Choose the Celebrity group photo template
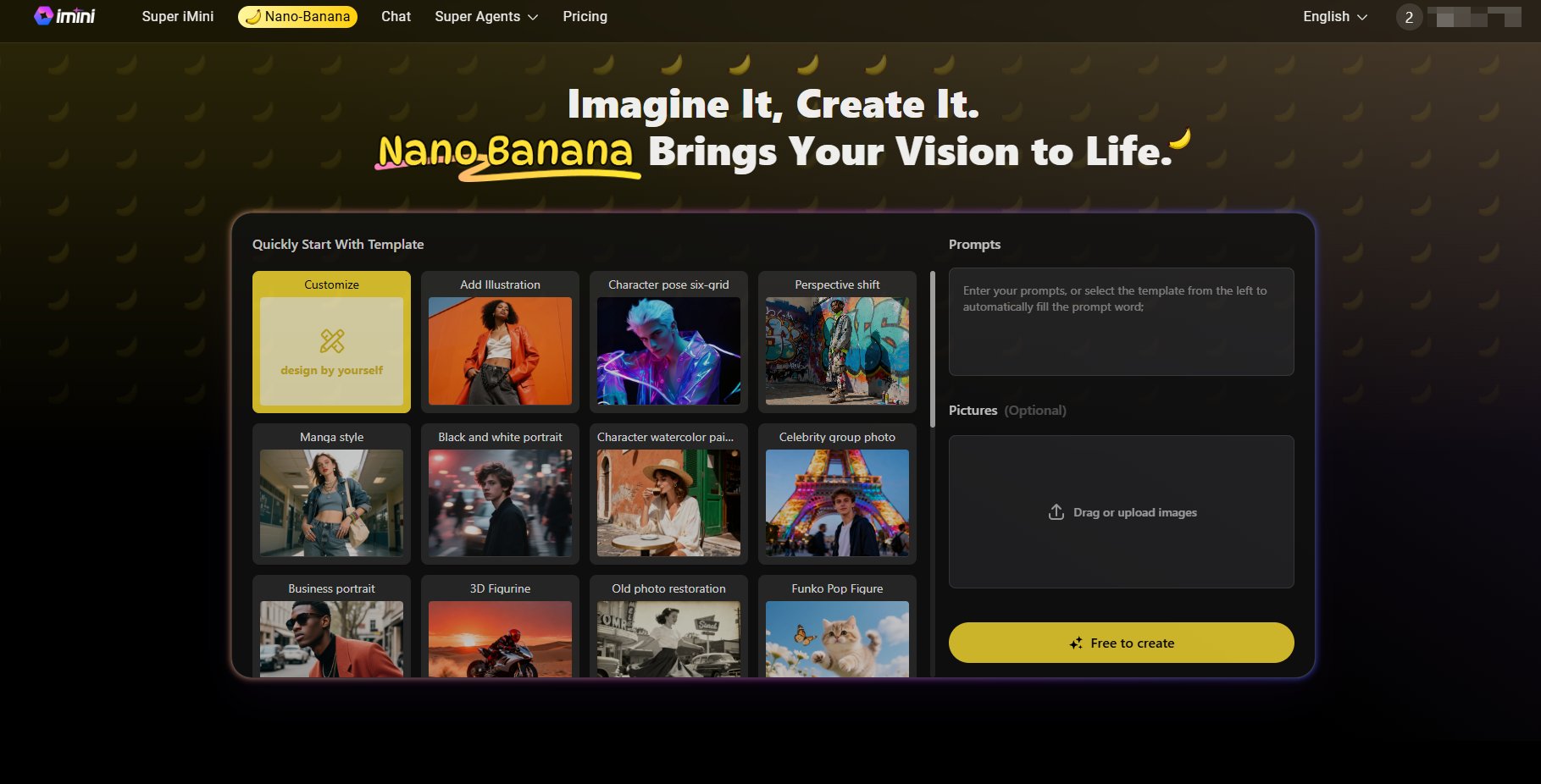The width and height of the screenshot is (1541, 784). click(837, 494)
